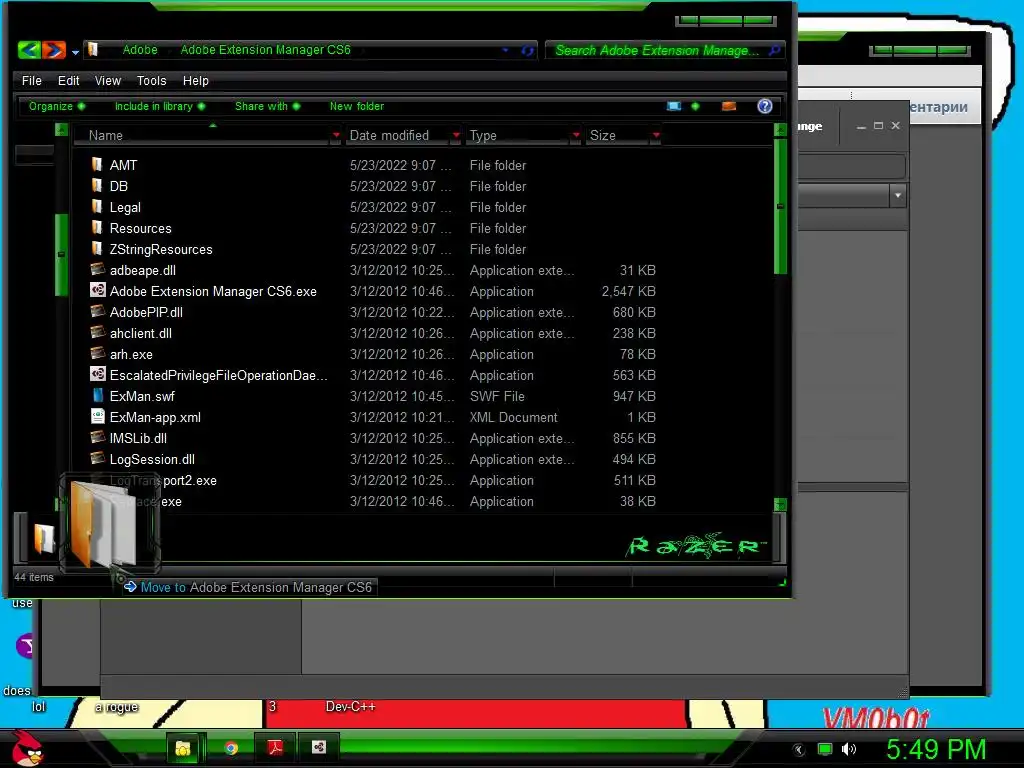Click the XML Document type cell

coord(513,417)
